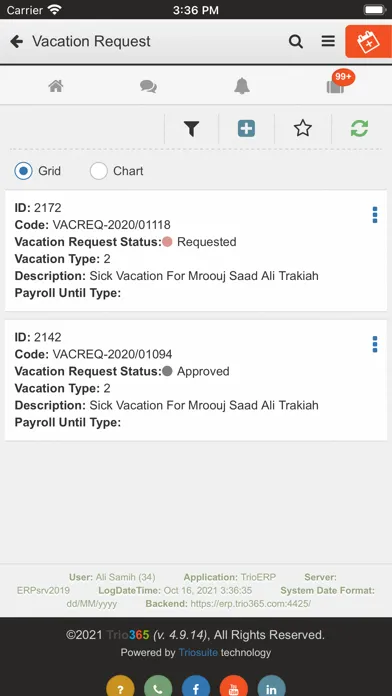The width and height of the screenshot is (392, 696).
Task: Open search with the magnifier icon
Action: pyautogui.click(x=296, y=42)
